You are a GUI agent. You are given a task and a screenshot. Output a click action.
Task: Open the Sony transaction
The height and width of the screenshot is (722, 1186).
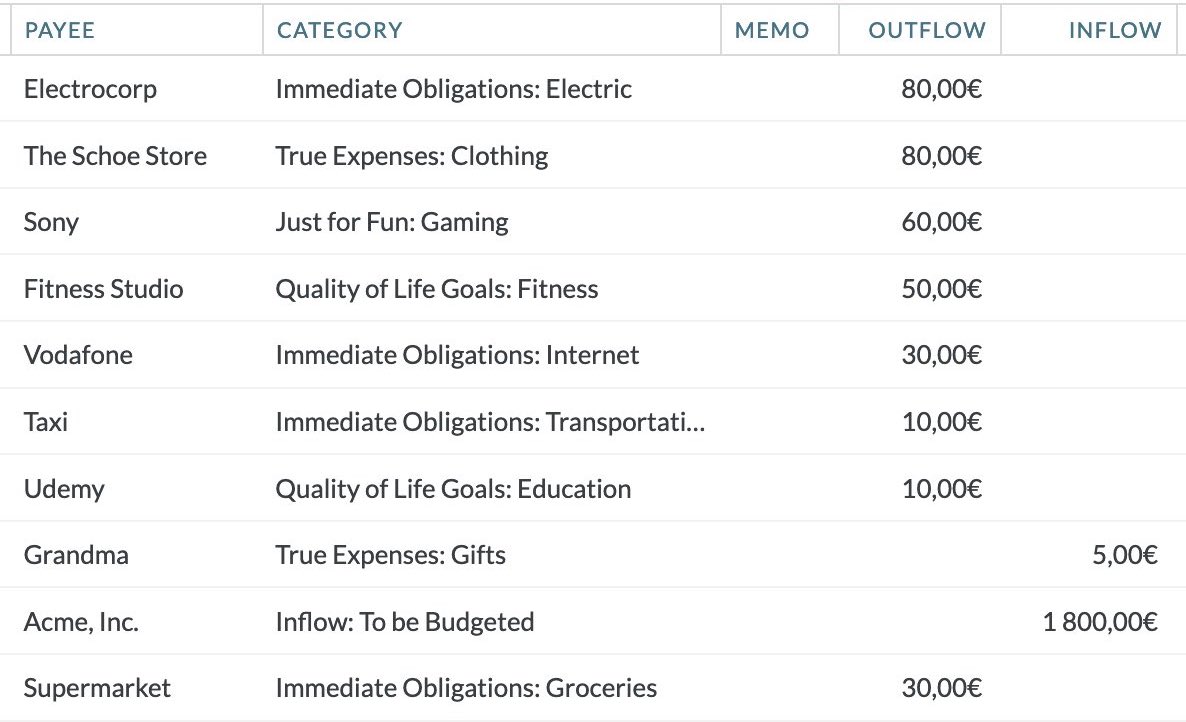pyautogui.click(x=593, y=222)
